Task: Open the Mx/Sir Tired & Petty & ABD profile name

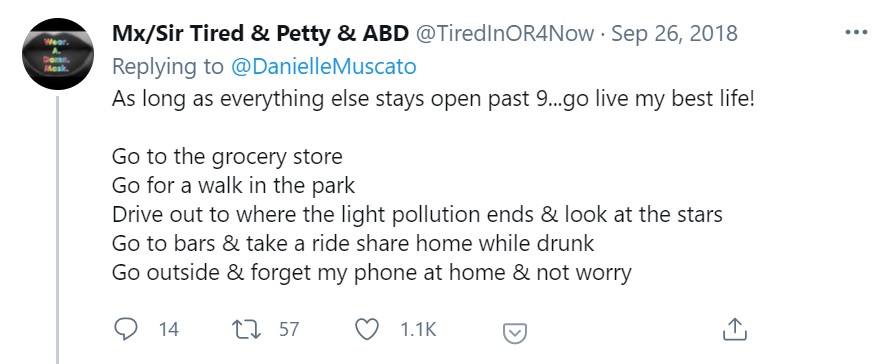Action: pyautogui.click(x=260, y=34)
